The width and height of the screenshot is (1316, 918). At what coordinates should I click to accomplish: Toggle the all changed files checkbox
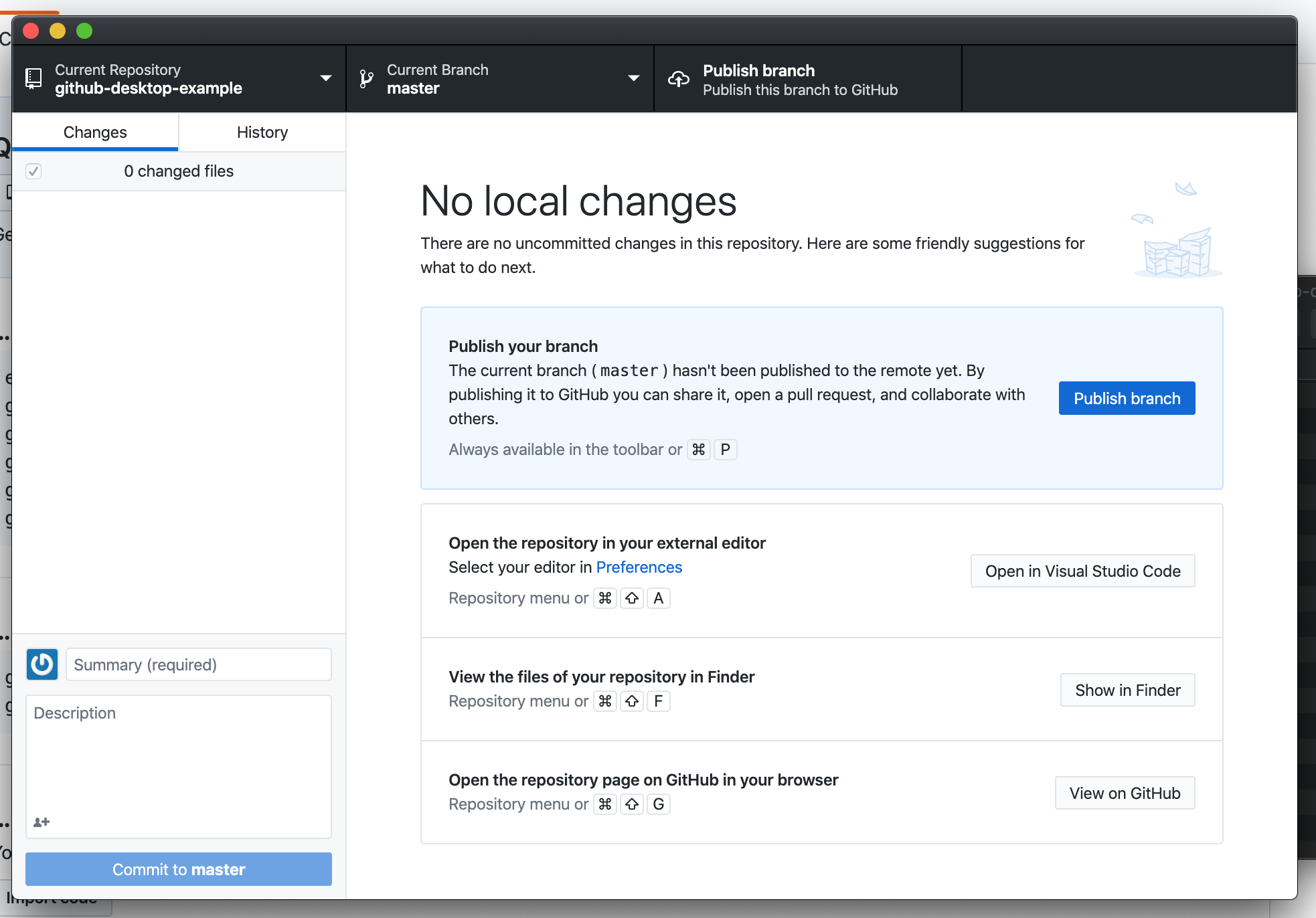point(33,171)
